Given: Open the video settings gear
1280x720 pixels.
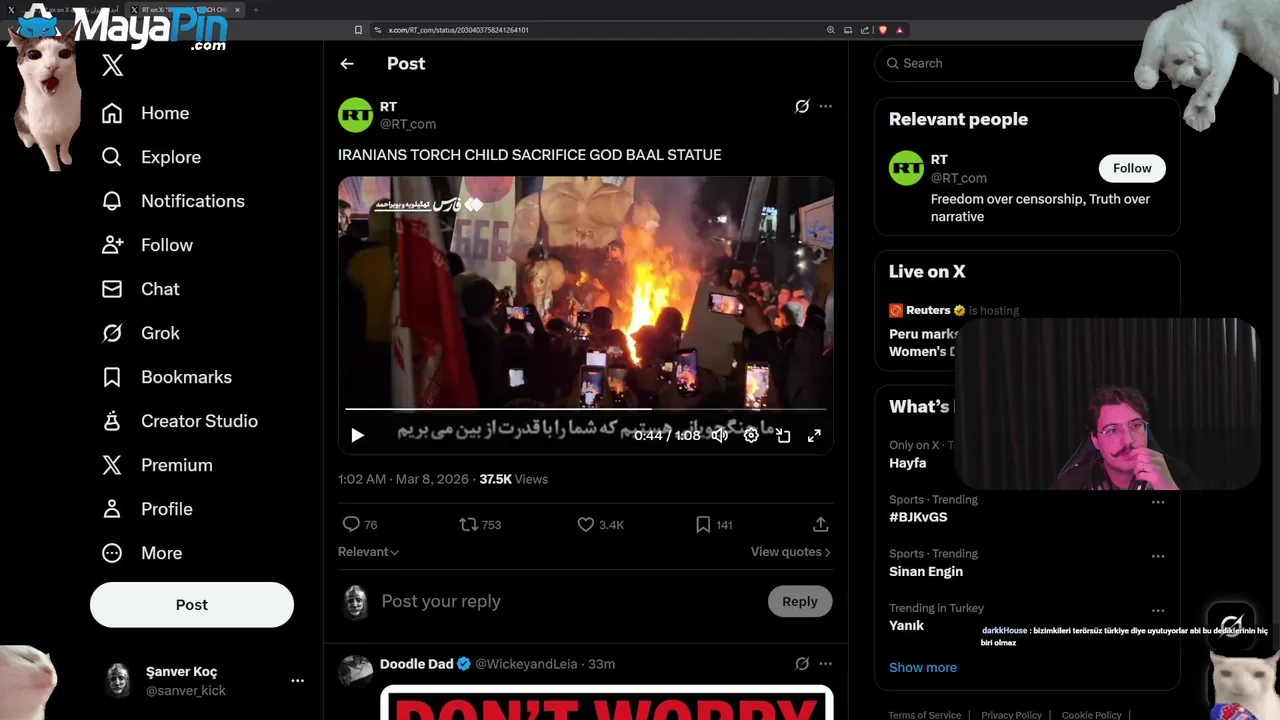Looking at the screenshot, I should click(751, 435).
